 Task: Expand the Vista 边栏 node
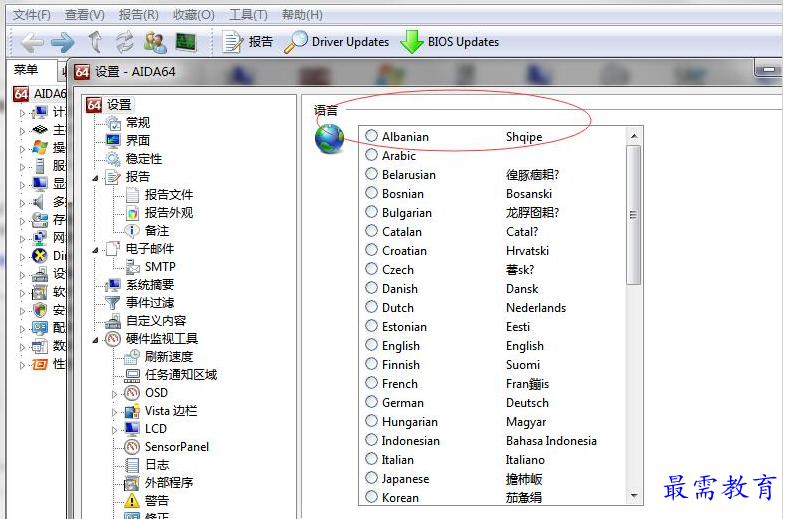point(114,412)
